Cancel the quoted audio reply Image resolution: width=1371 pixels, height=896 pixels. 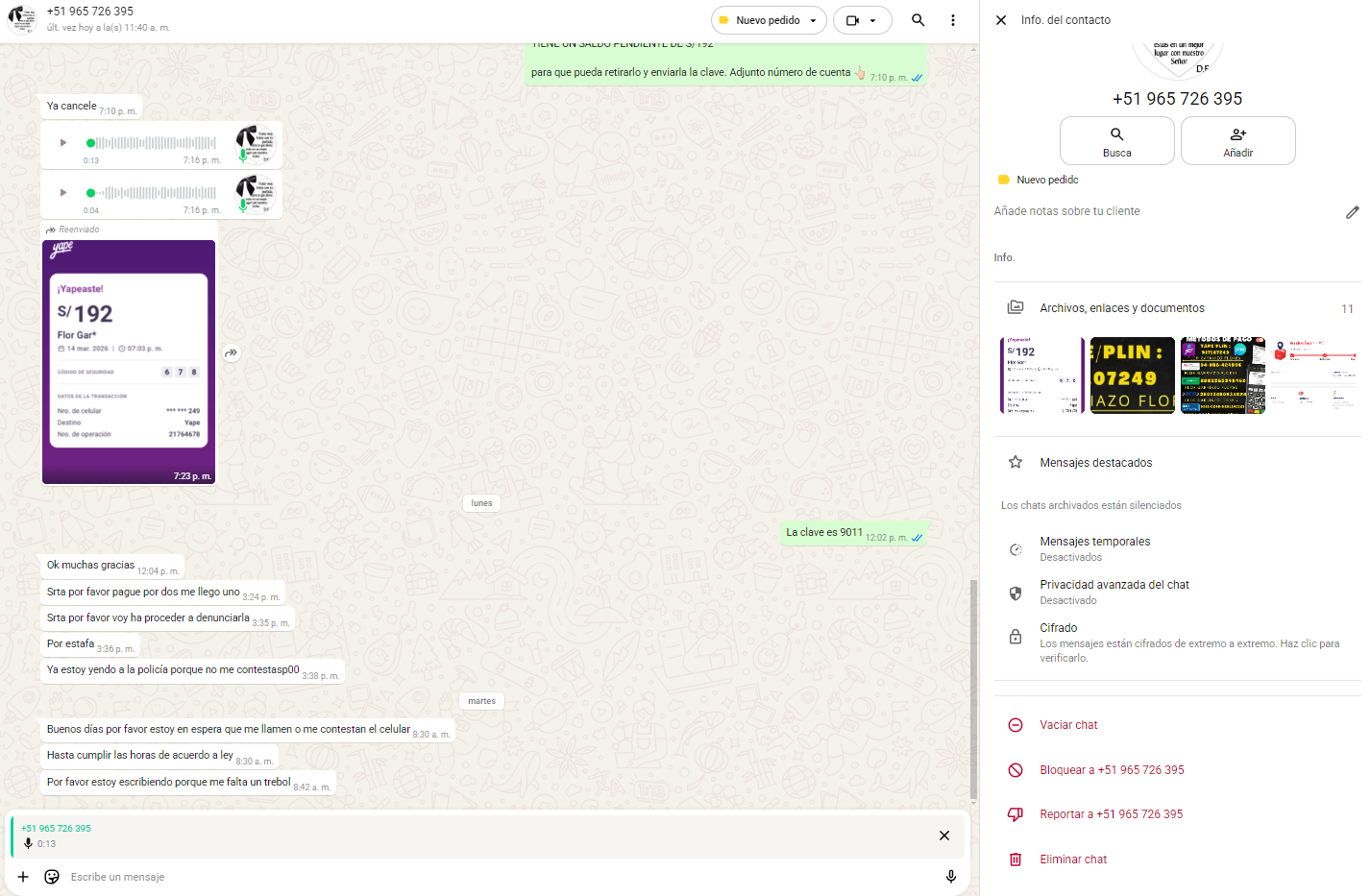(x=943, y=835)
